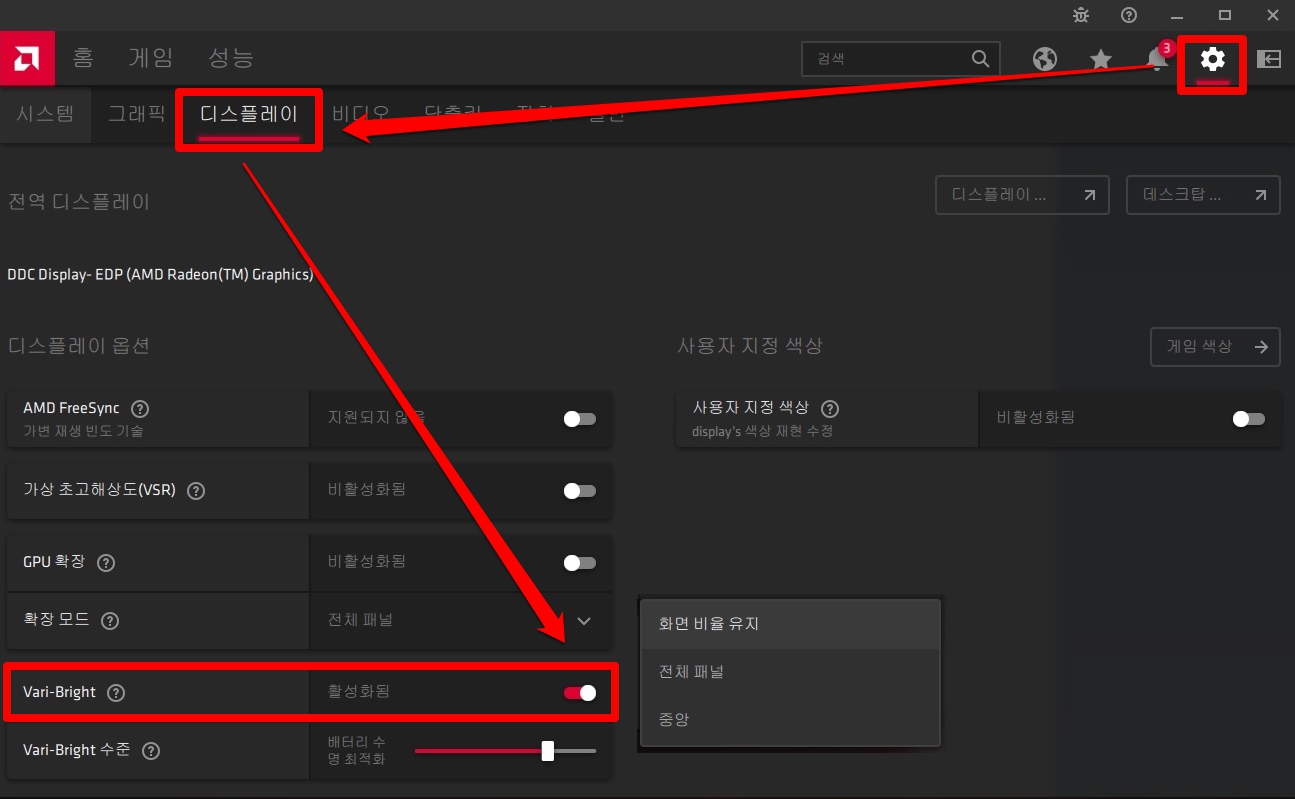Toggle the sidebar panel icon

1268,59
